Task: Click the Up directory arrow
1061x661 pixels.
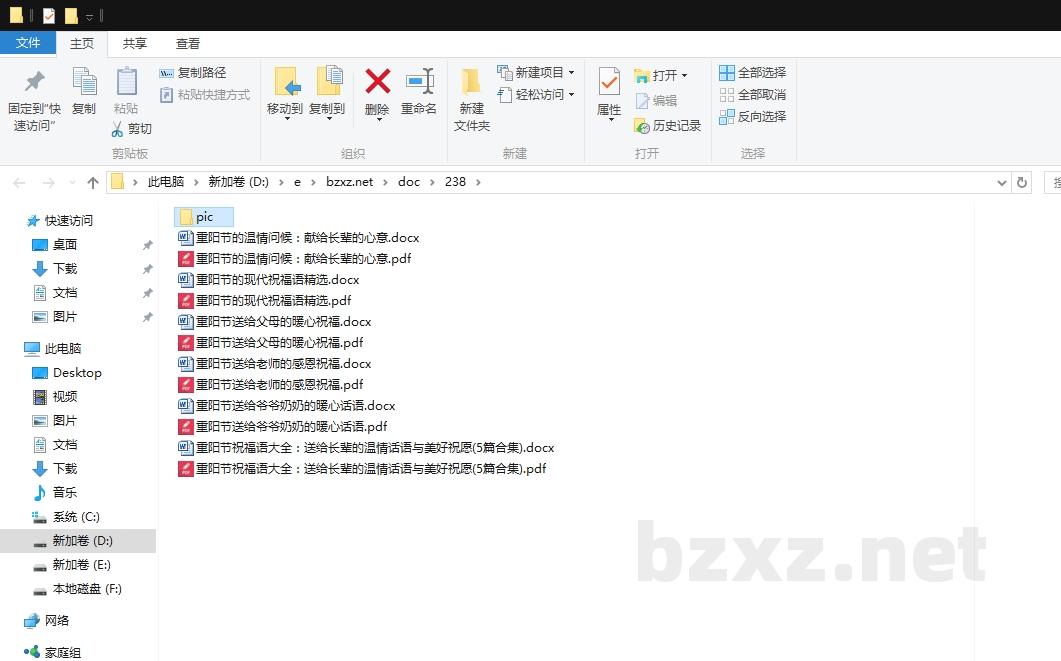Action: click(93, 182)
